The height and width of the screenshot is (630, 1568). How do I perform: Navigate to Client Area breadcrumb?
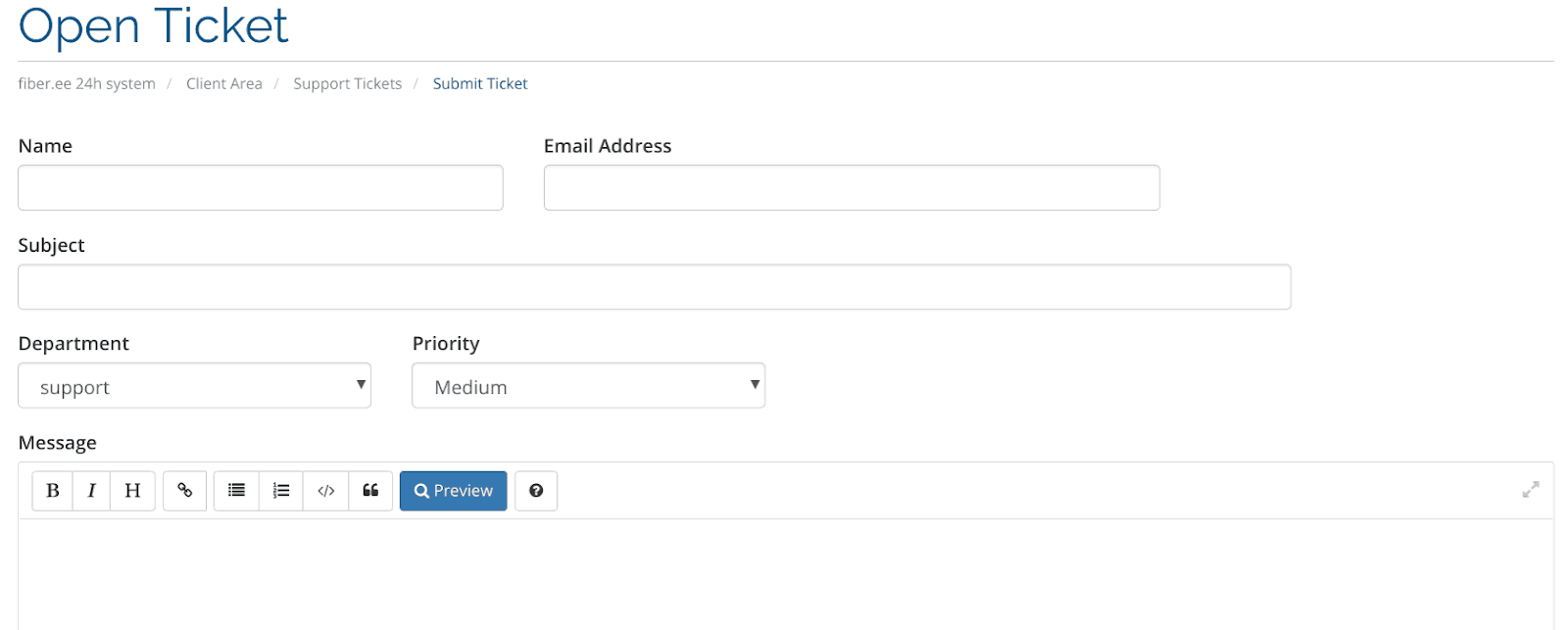pyautogui.click(x=224, y=83)
